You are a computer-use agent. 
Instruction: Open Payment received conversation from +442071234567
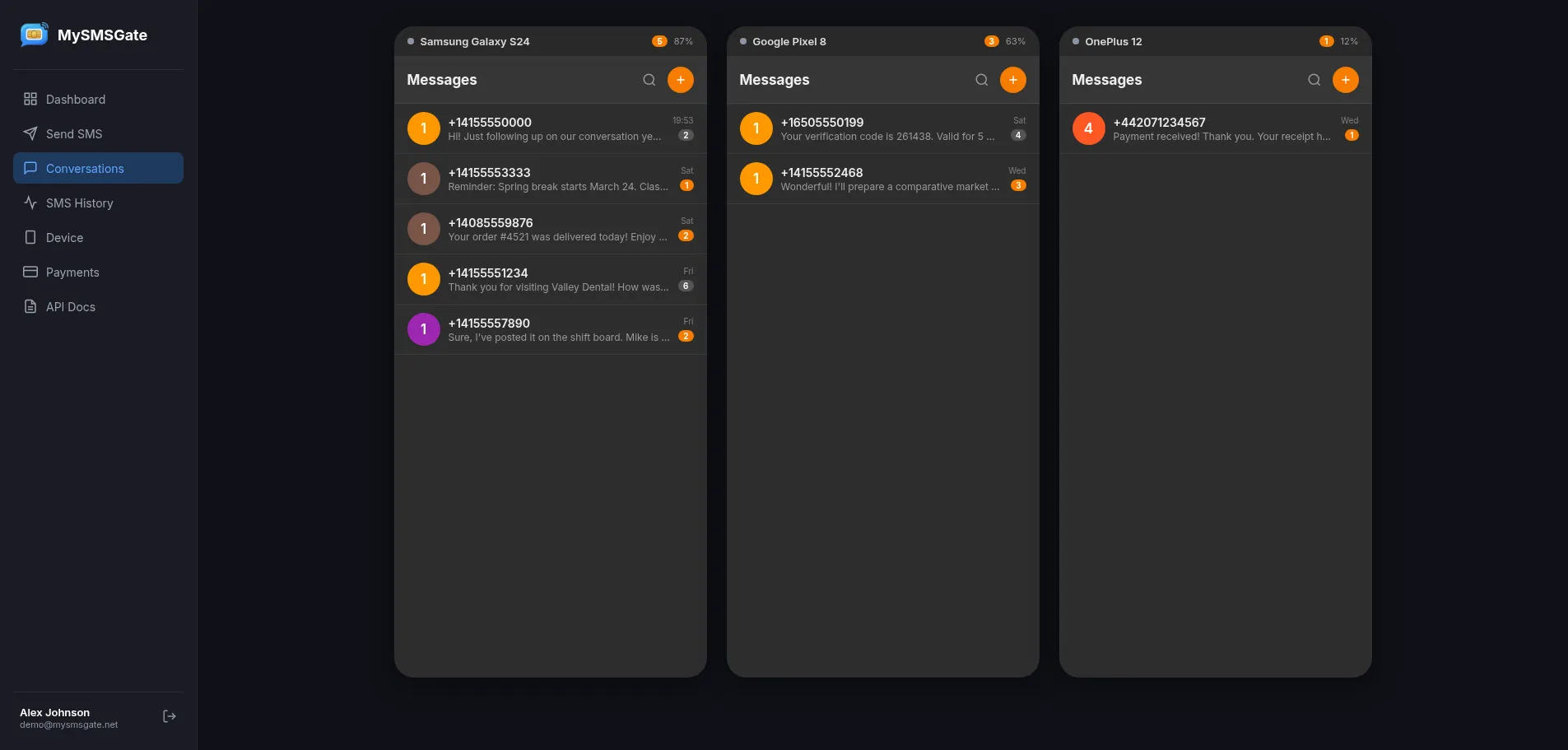1215,128
